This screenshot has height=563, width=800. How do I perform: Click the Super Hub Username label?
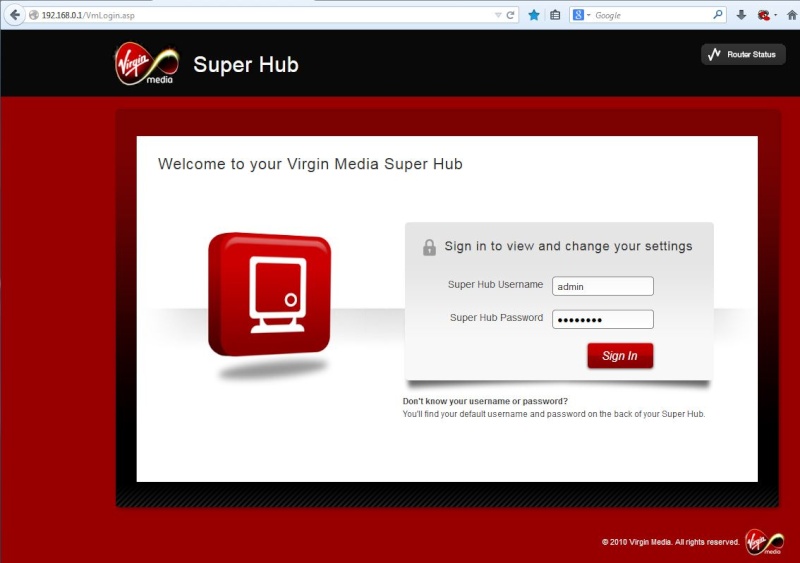[495, 285]
